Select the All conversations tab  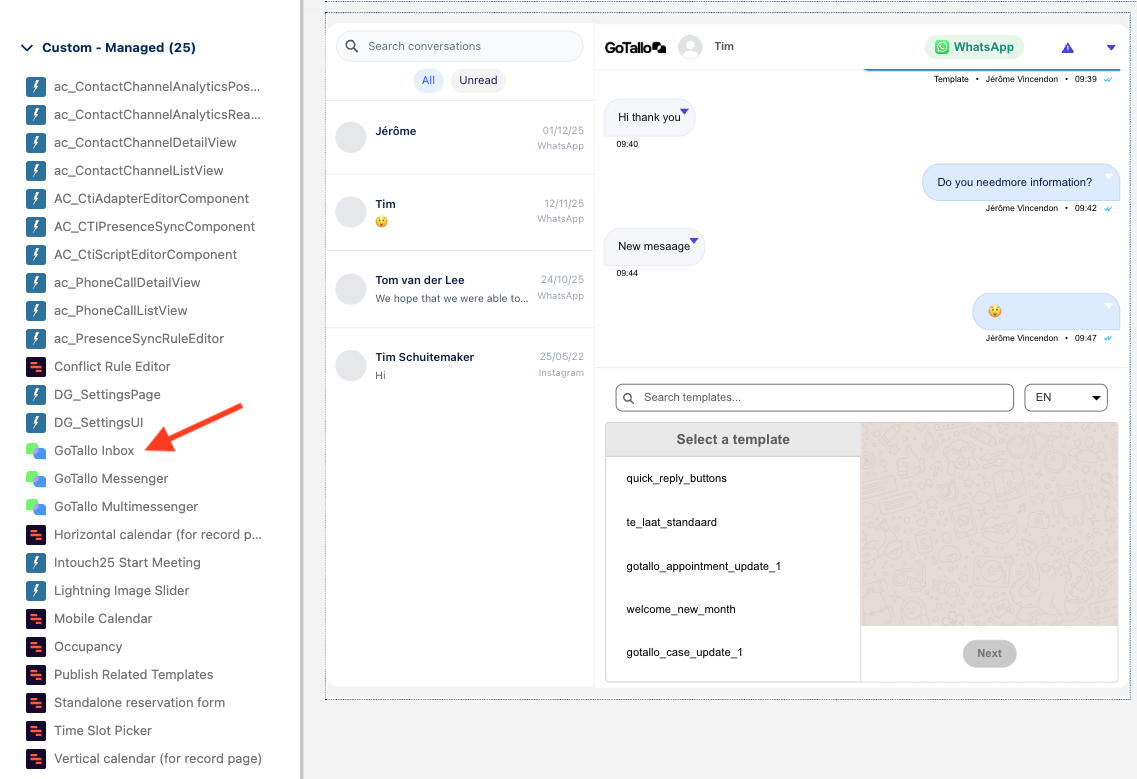[428, 80]
